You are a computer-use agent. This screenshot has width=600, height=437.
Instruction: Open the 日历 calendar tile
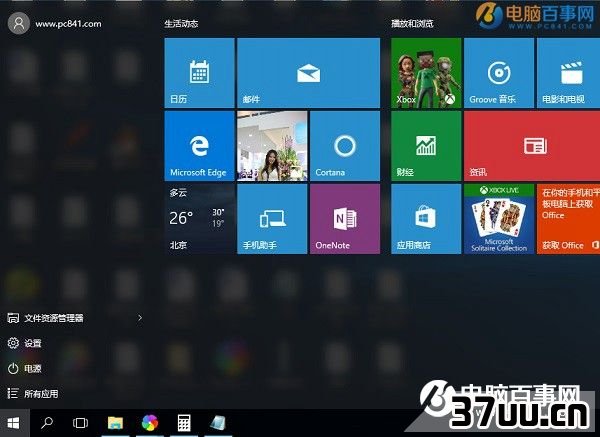tap(199, 73)
